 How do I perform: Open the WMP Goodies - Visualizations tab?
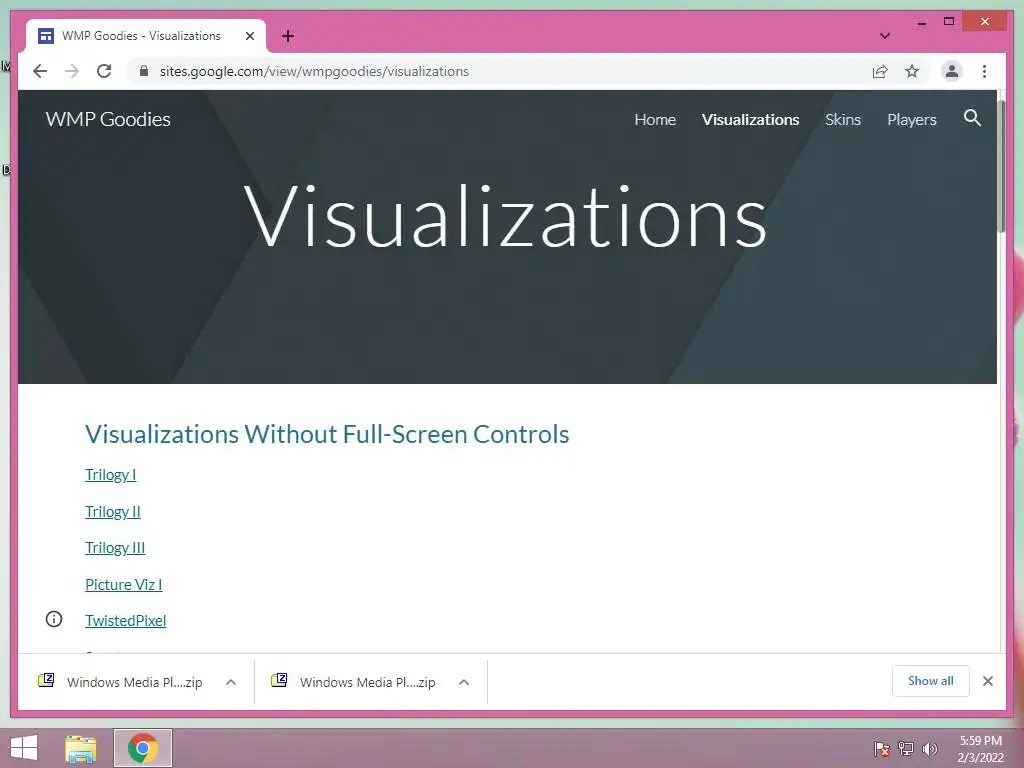pyautogui.click(x=141, y=36)
